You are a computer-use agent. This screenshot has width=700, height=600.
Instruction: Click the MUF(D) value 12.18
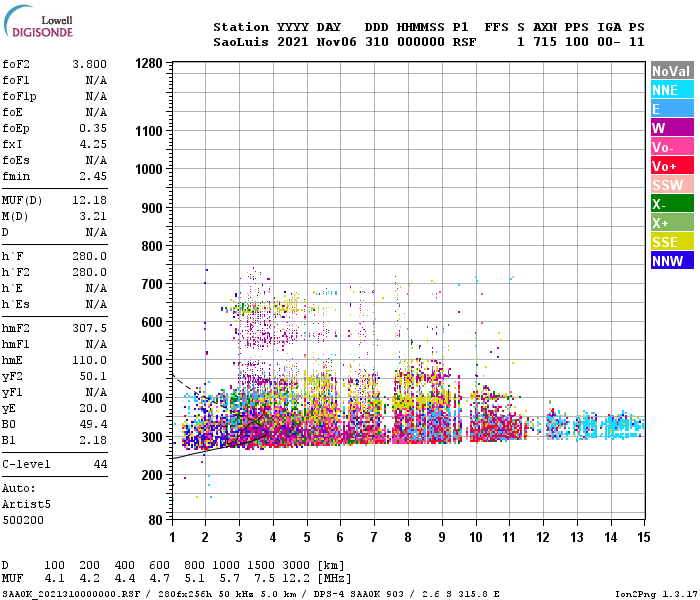click(x=89, y=200)
